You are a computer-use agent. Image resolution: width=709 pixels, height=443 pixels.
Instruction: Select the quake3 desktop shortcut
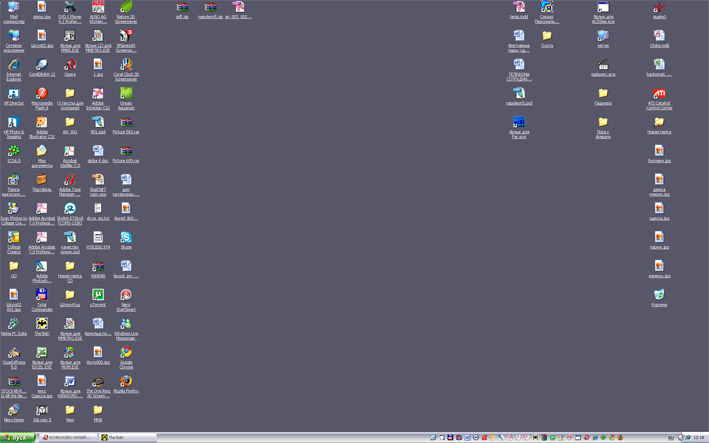(x=659, y=7)
